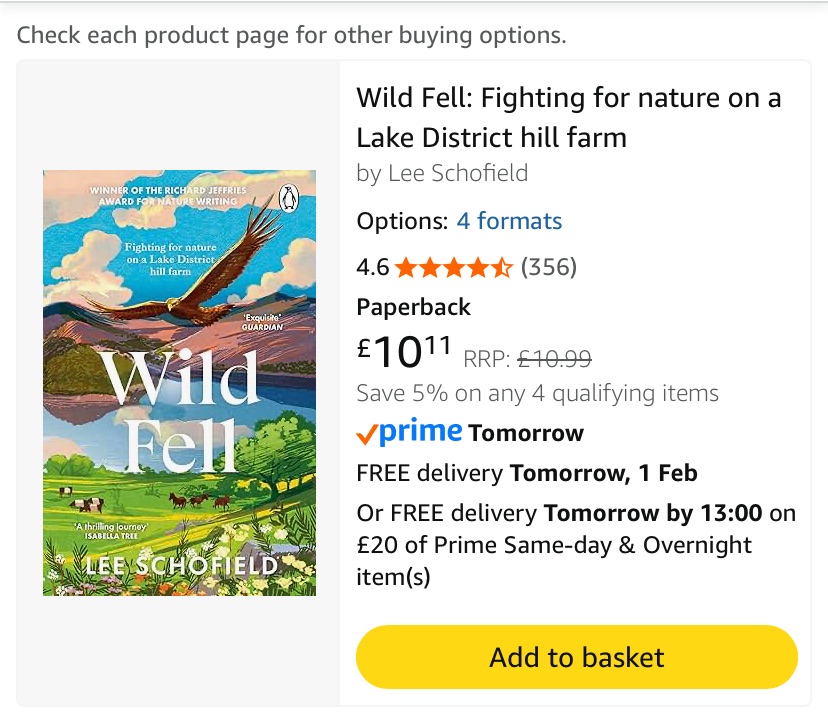The image size is (828, 715).
Task: Click the bold Tomorrow text beside Prime logo
Action: pyautogui.click(x=526, y=433)
